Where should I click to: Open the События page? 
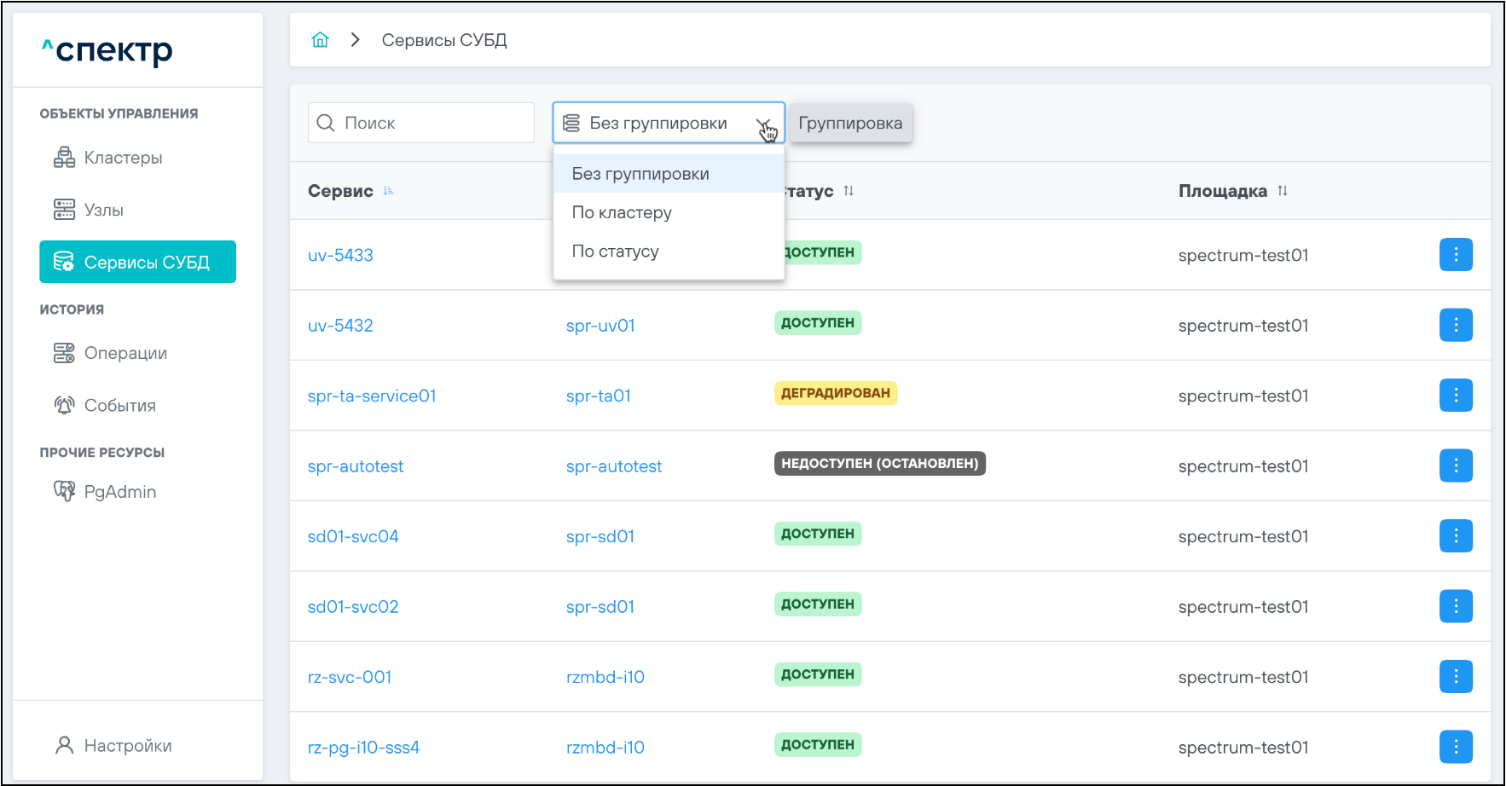coord(119,405)
